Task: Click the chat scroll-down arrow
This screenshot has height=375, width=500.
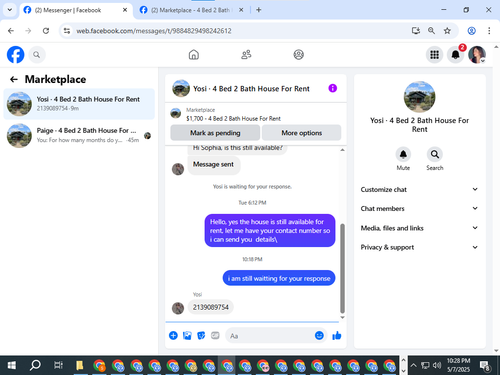Action: (x=342, y=318)
